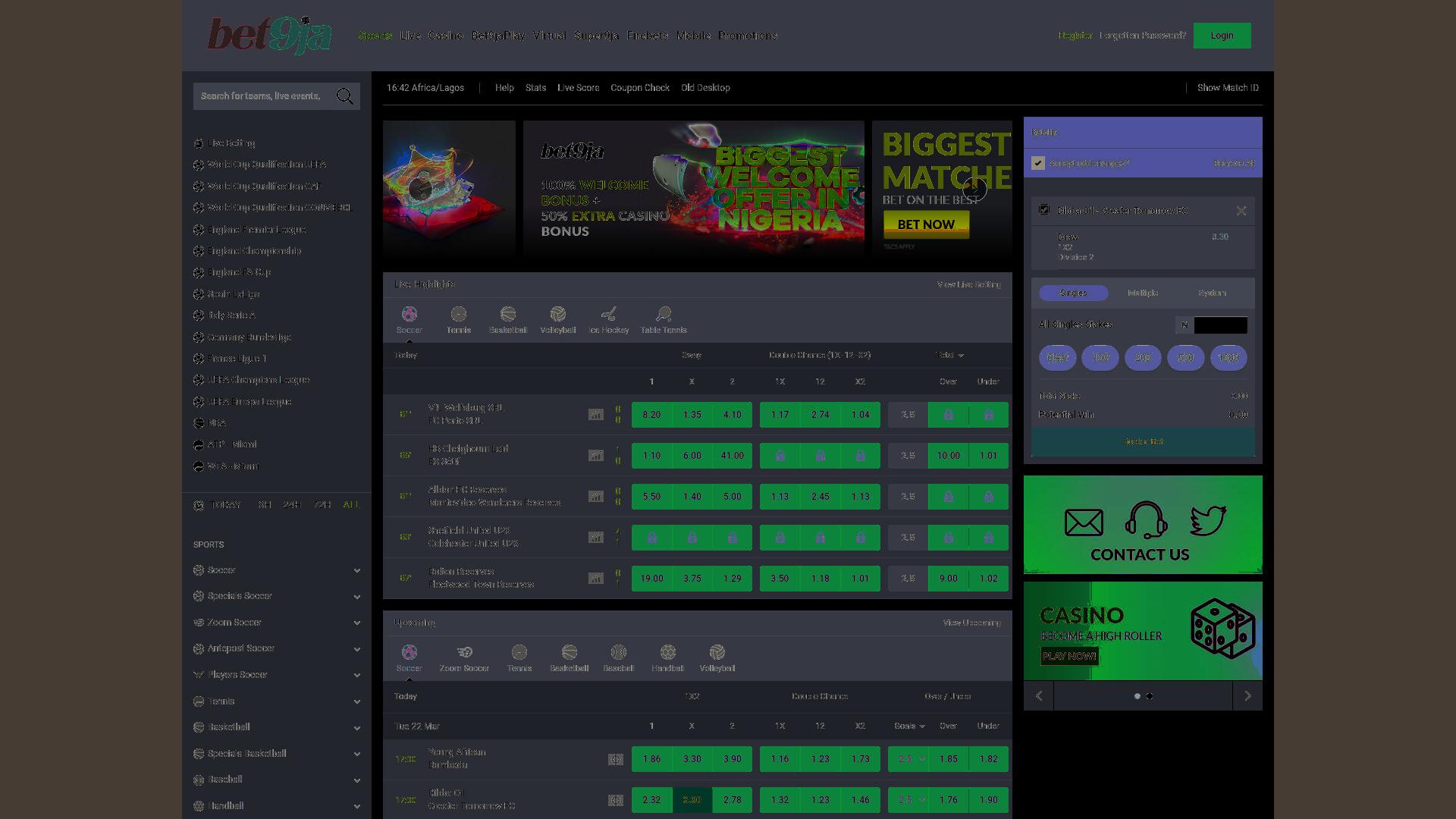Filter events by ALL
1456x819 pixels.
(351, 505)
